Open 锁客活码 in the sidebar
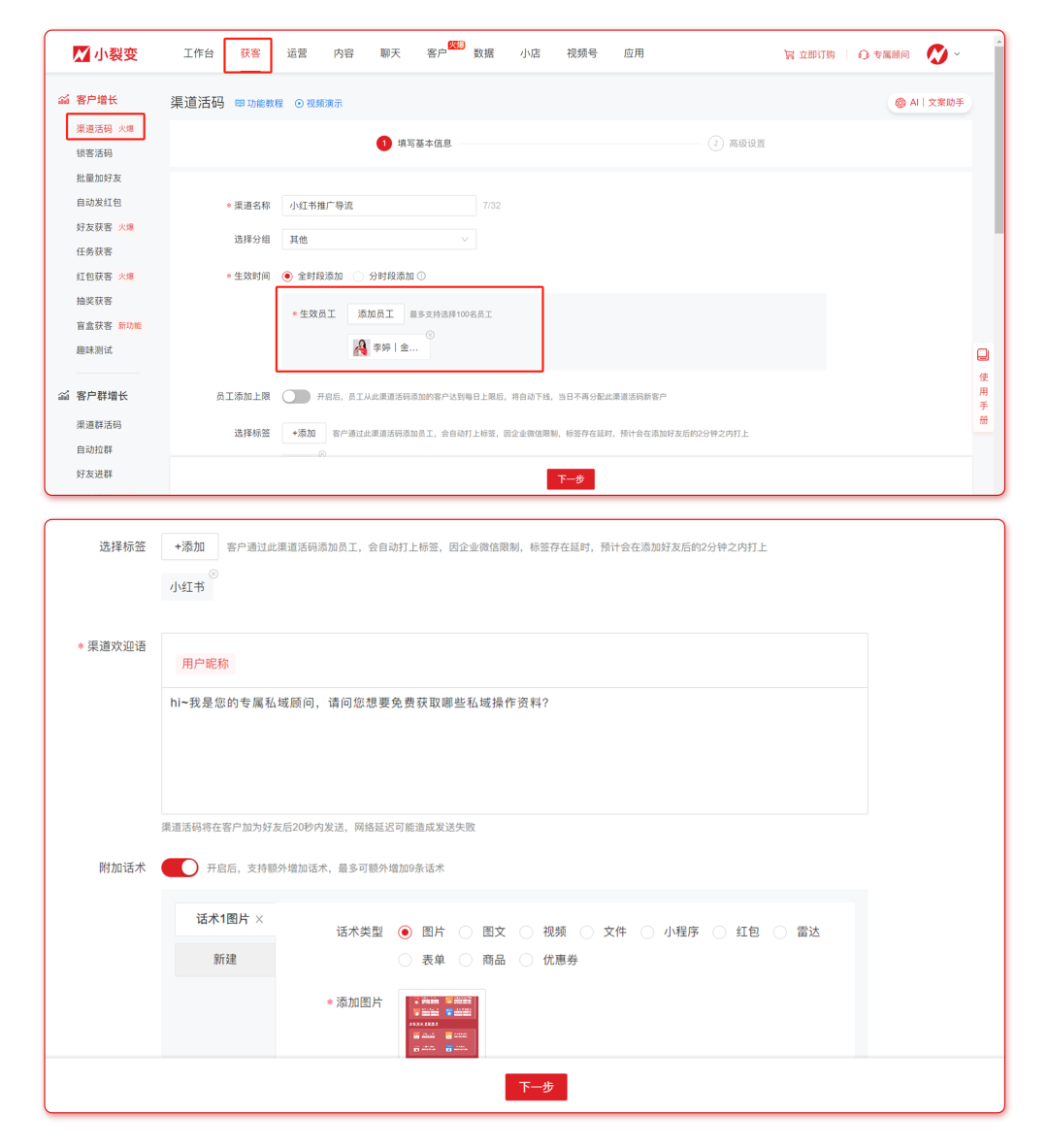 (x=94, y=153)
